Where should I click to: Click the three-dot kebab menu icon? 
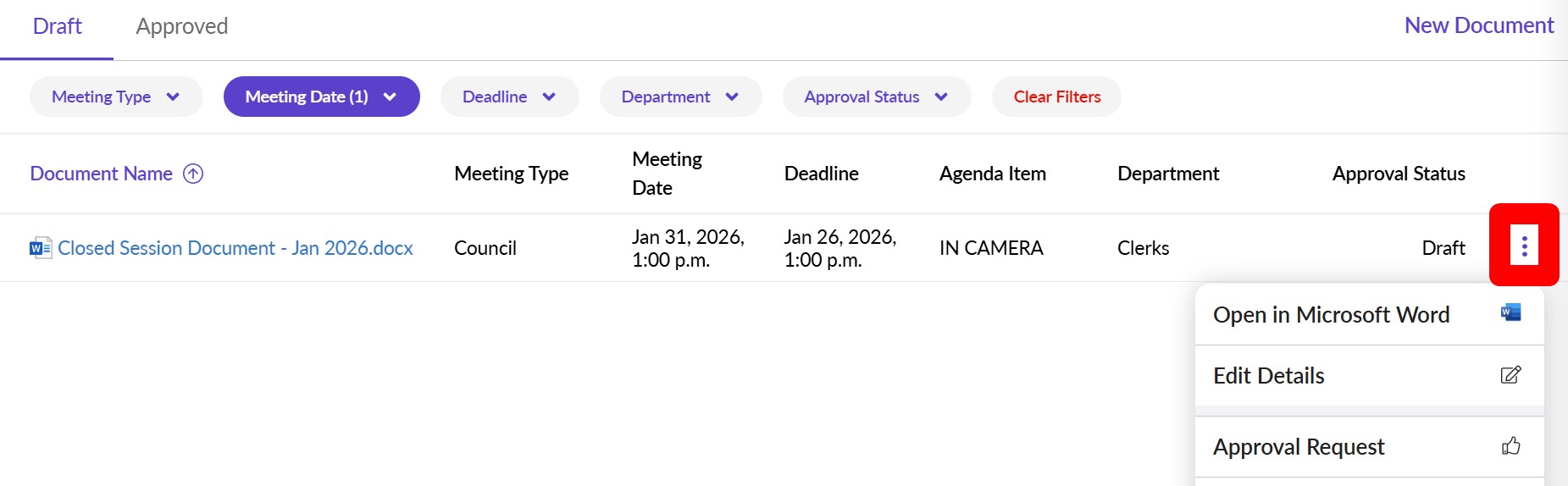point(1524,246)
